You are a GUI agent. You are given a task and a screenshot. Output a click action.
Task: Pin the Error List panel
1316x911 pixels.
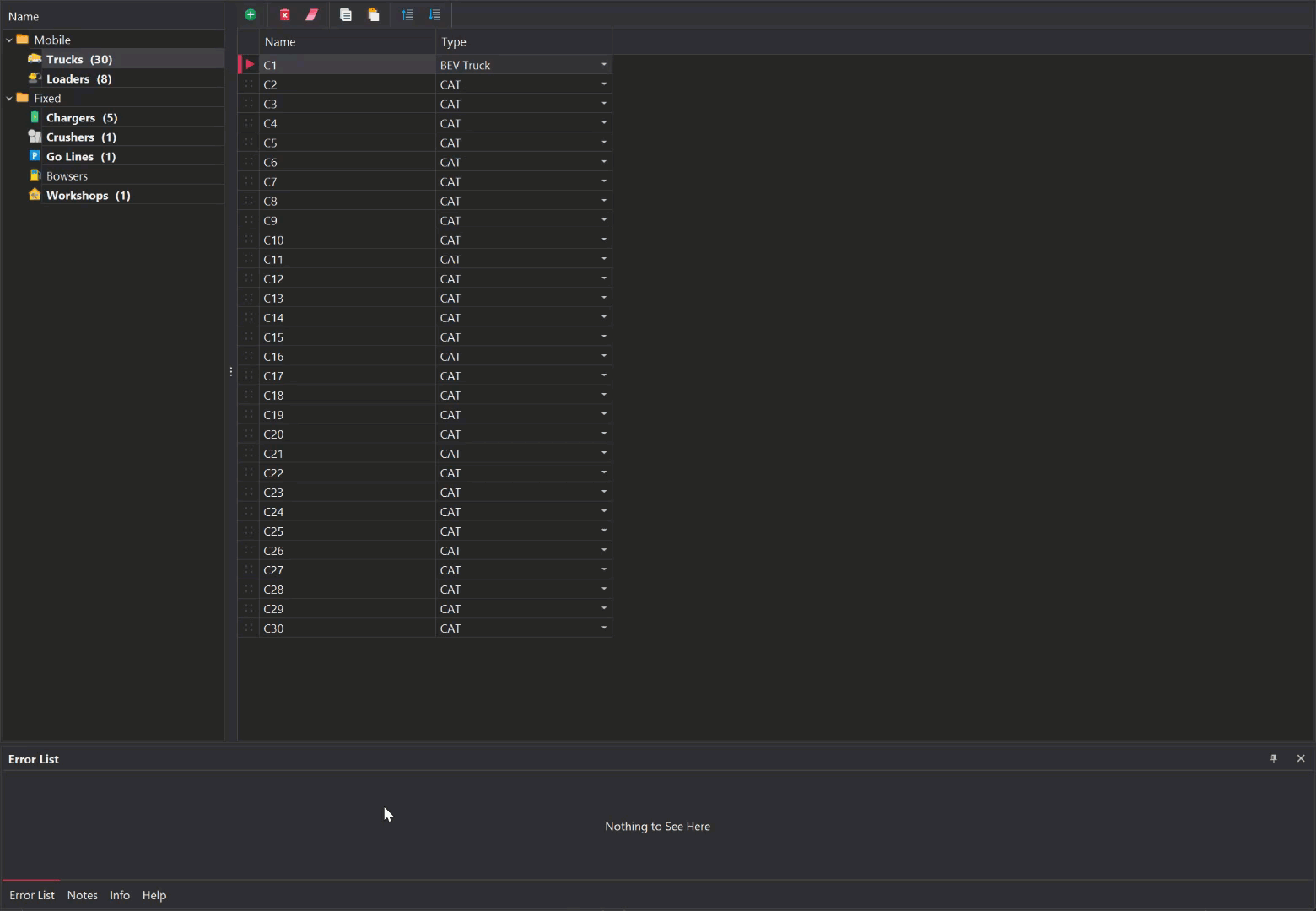click(x=1274, y=758)
